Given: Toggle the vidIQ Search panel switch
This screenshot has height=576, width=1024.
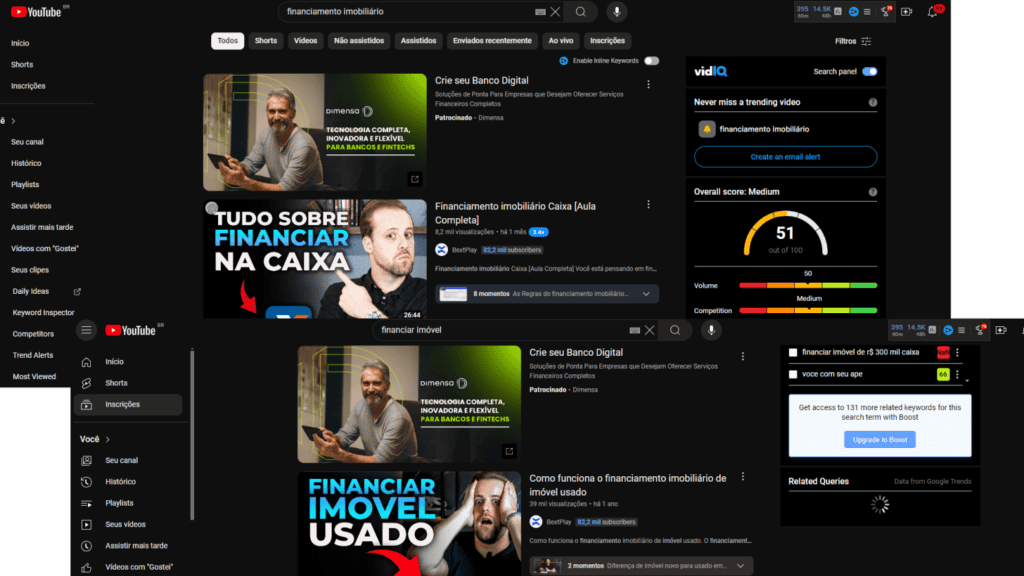Looking at the screenshot, I should (x=869, y=72).
